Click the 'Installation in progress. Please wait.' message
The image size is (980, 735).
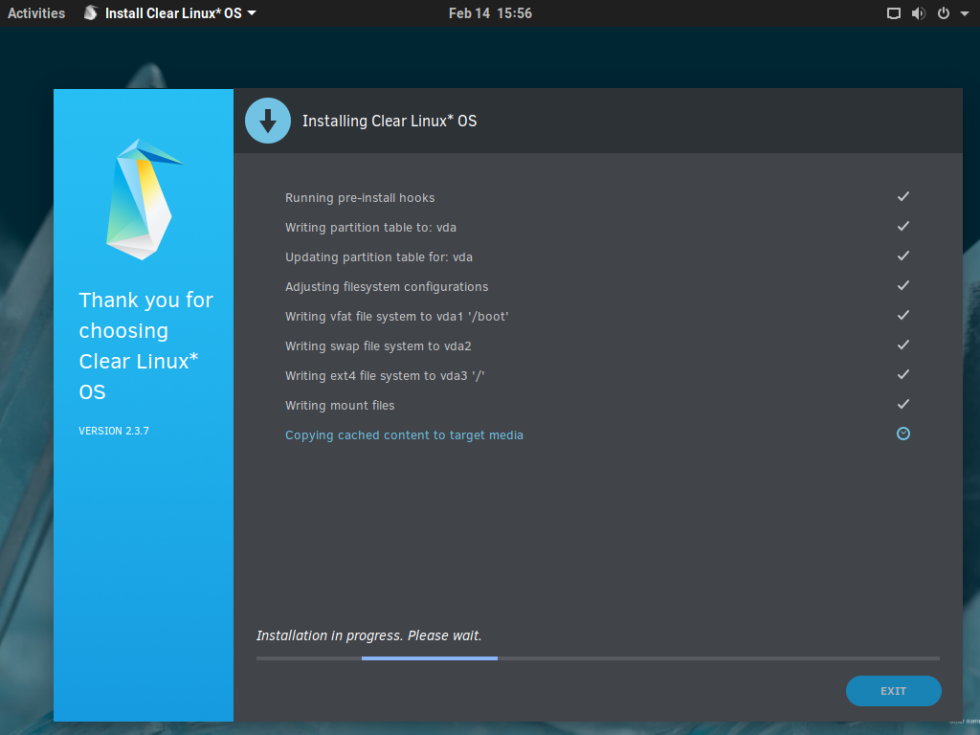tap(372, 635)
